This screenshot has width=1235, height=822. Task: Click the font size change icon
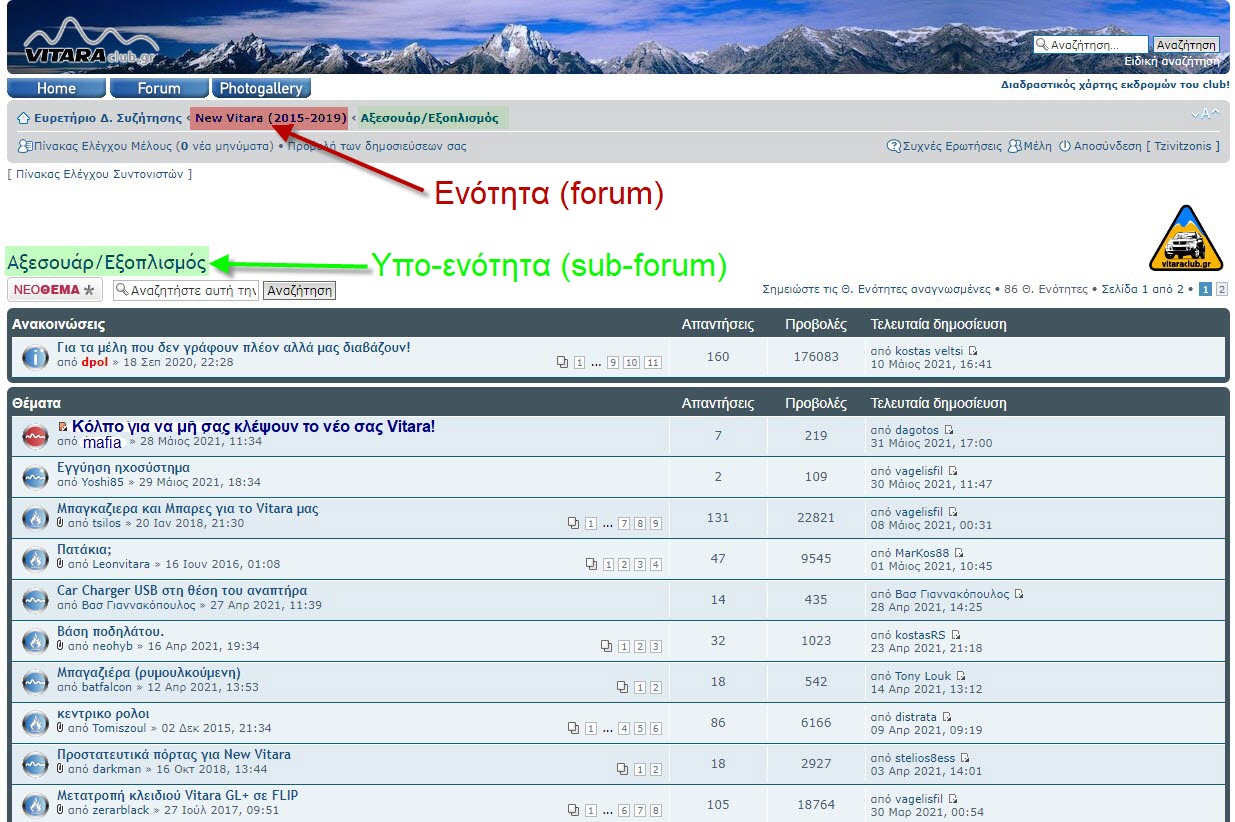pyautogui.click(x=1206, y=115)
